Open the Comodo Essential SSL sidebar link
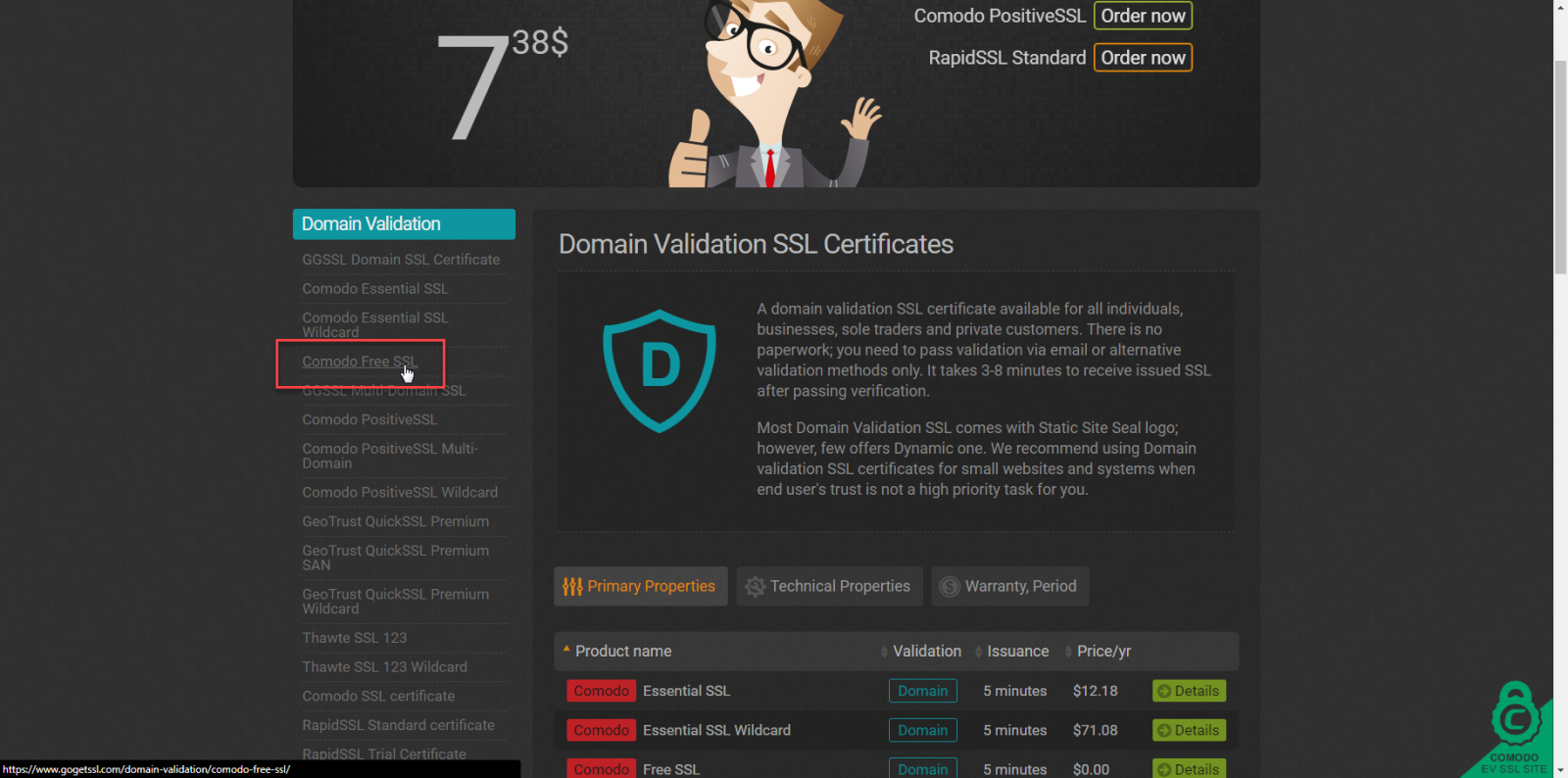Screen dimensions: 1568x778 (375, 289)
